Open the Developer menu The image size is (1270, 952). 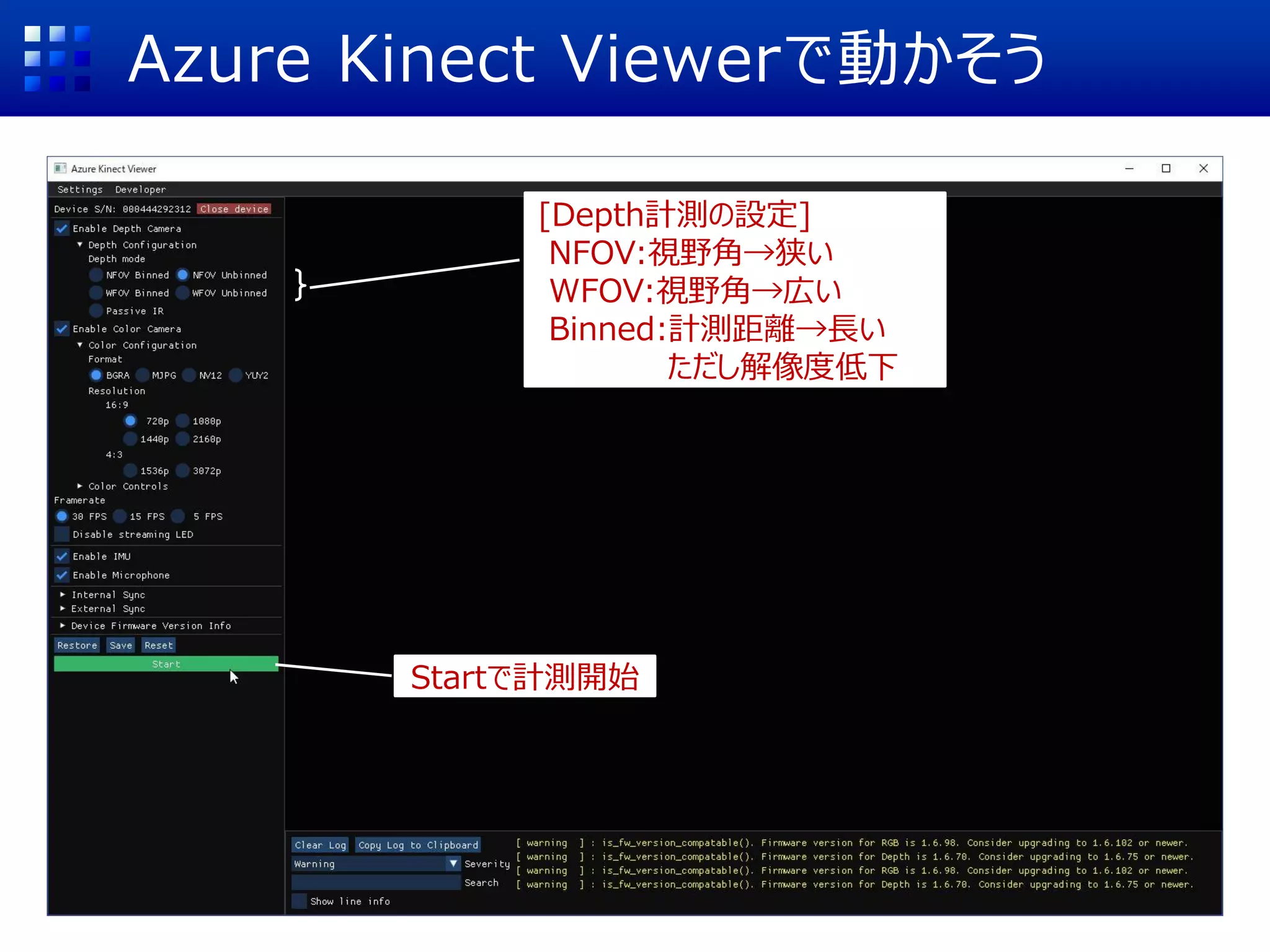(x=140, y=190)
